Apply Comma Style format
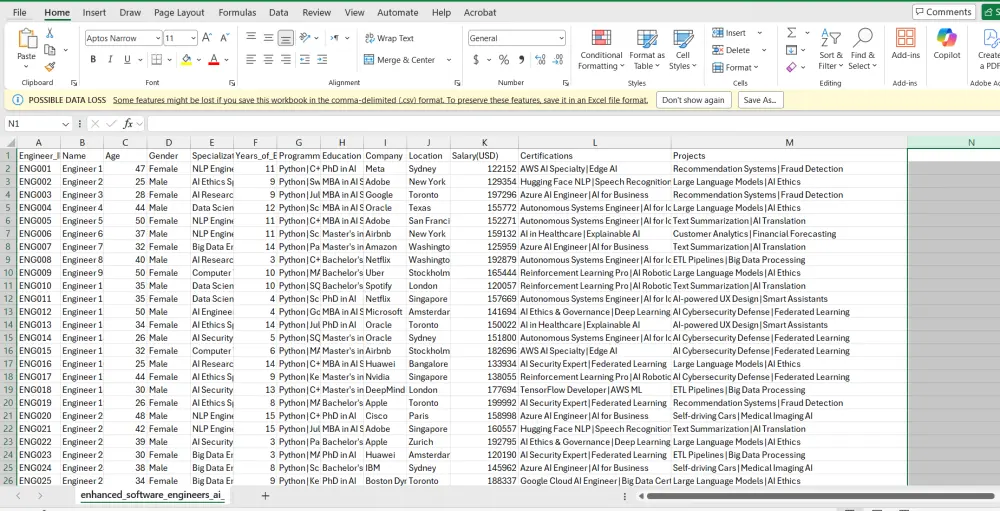Viewport: 1000px width, 511px height. [x=521, y=59]
